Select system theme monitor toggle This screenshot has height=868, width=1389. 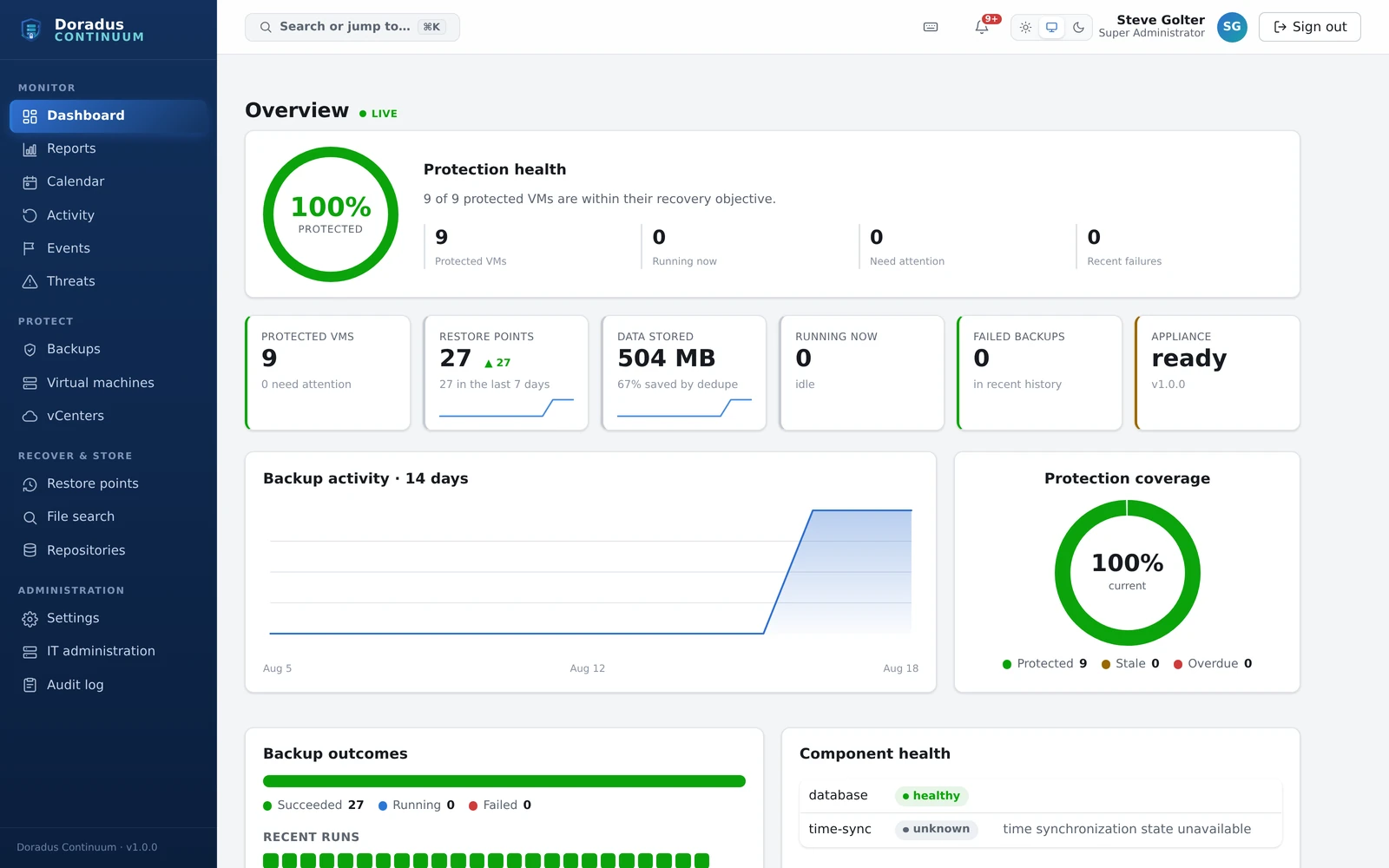(1052, 27)
